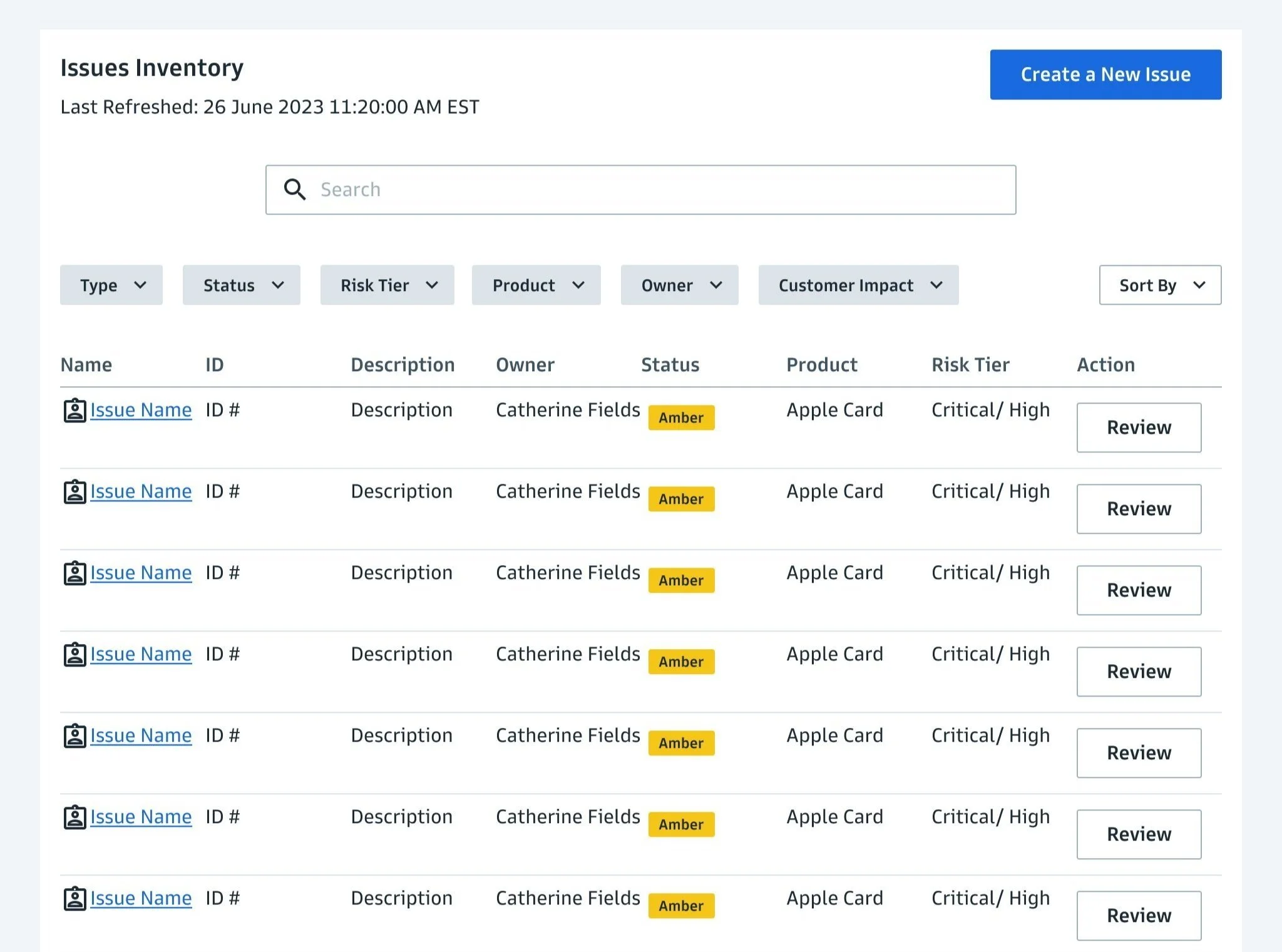Click the magnifying glass search icon

click(295, 189)
